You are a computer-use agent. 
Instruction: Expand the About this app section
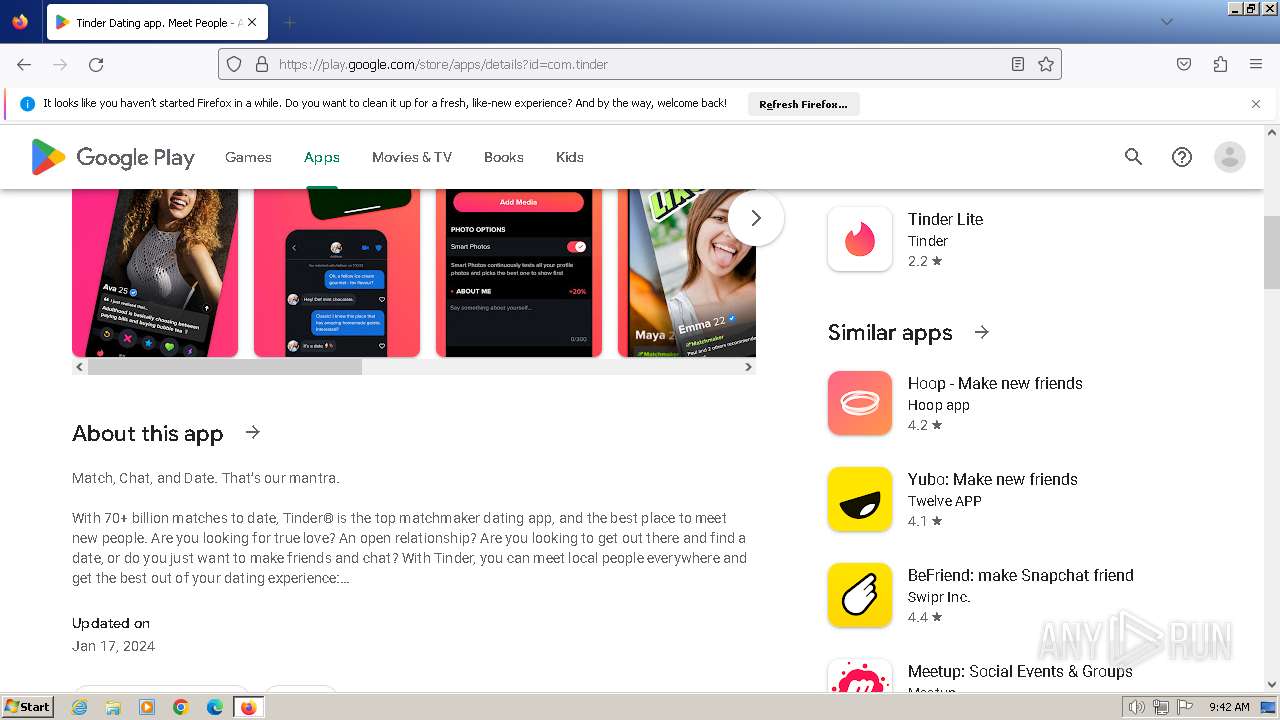tap(253, 432)
